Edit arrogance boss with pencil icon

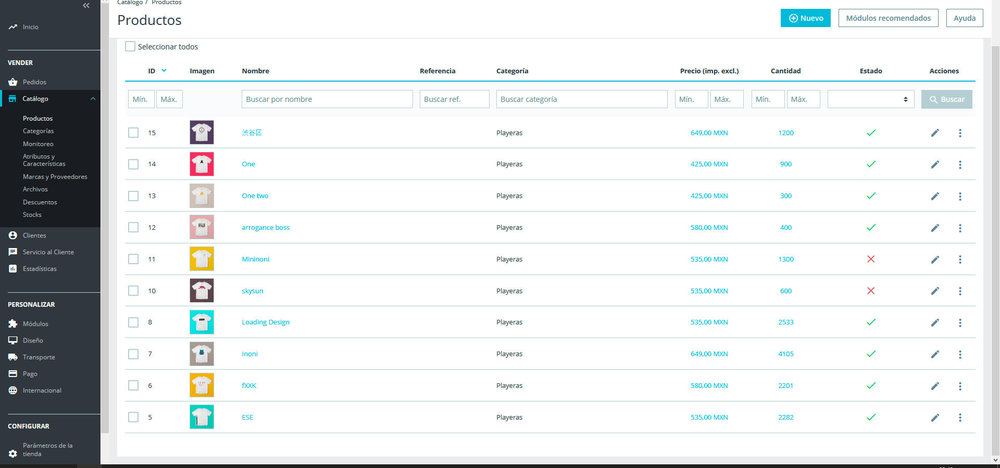[935, 228]
